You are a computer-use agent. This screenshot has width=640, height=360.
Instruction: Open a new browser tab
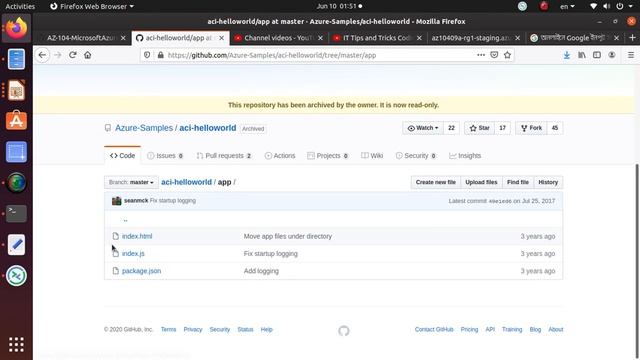point(632,38)
